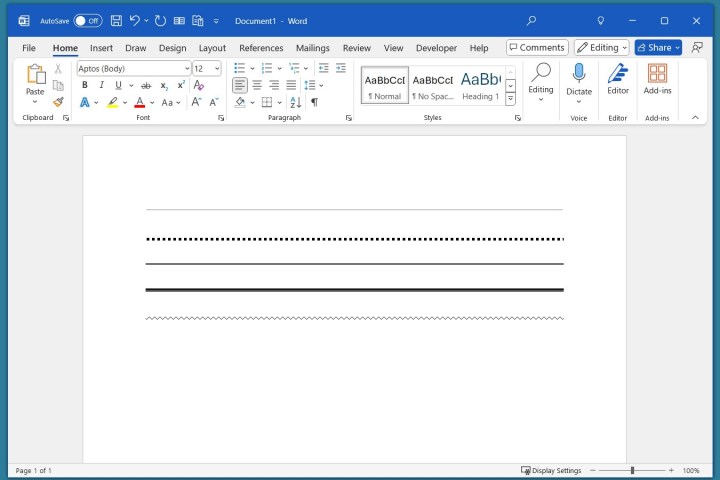Expand the Styles gallery more arrow
Screen dimensions: 720x480
[x=510, y=98]
